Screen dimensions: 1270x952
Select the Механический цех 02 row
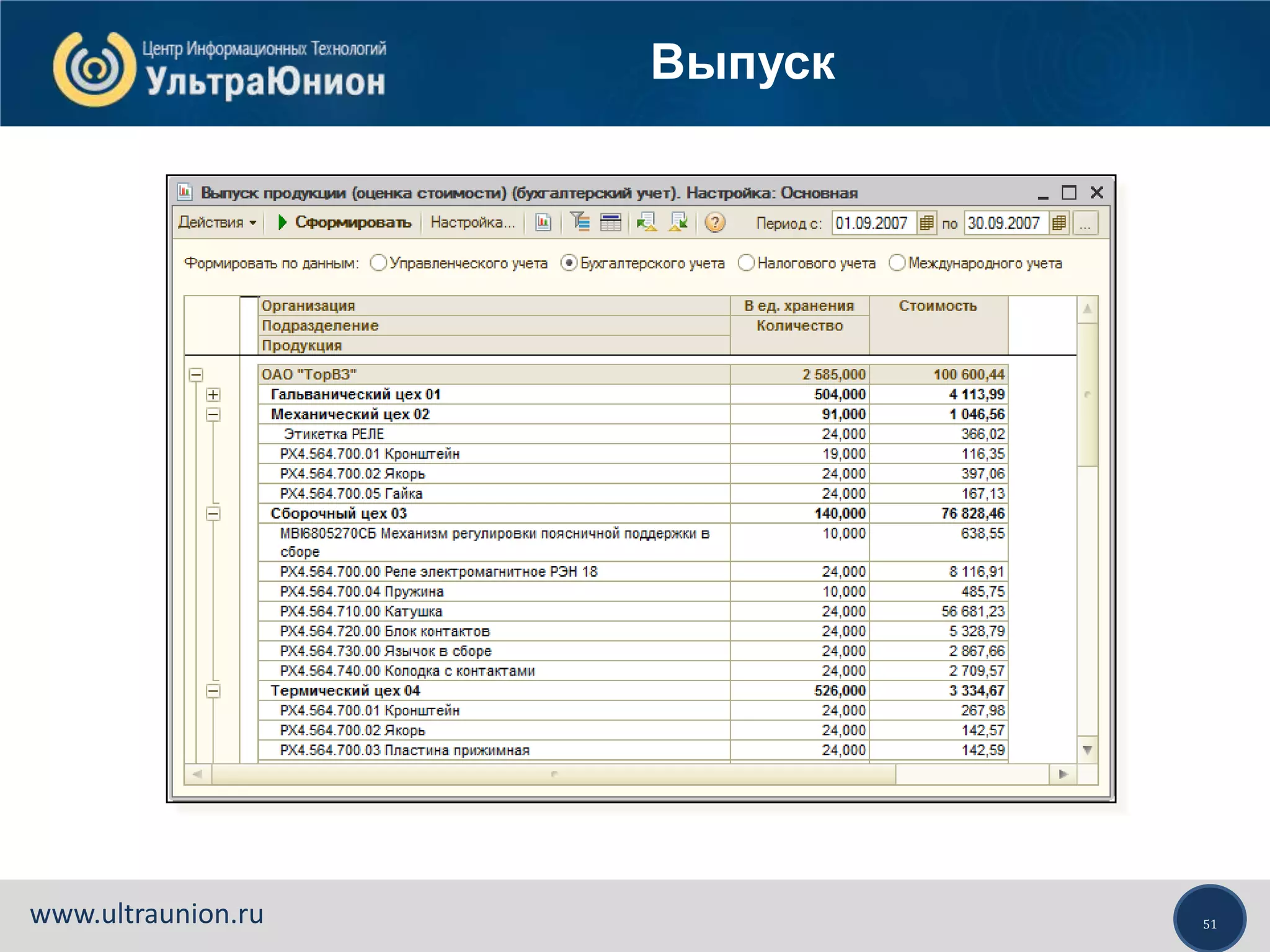click(x=633, y=414)
